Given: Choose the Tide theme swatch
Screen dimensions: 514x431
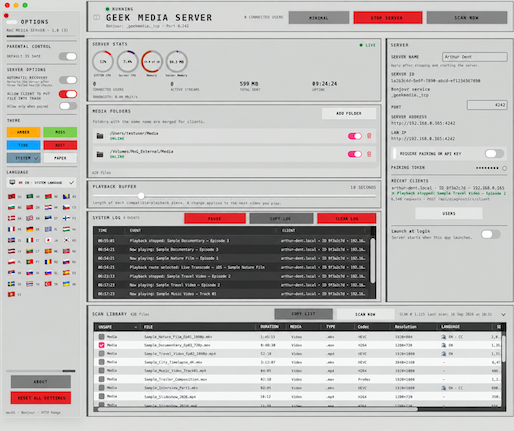Looking at the screenshot, I should [23, 145].
